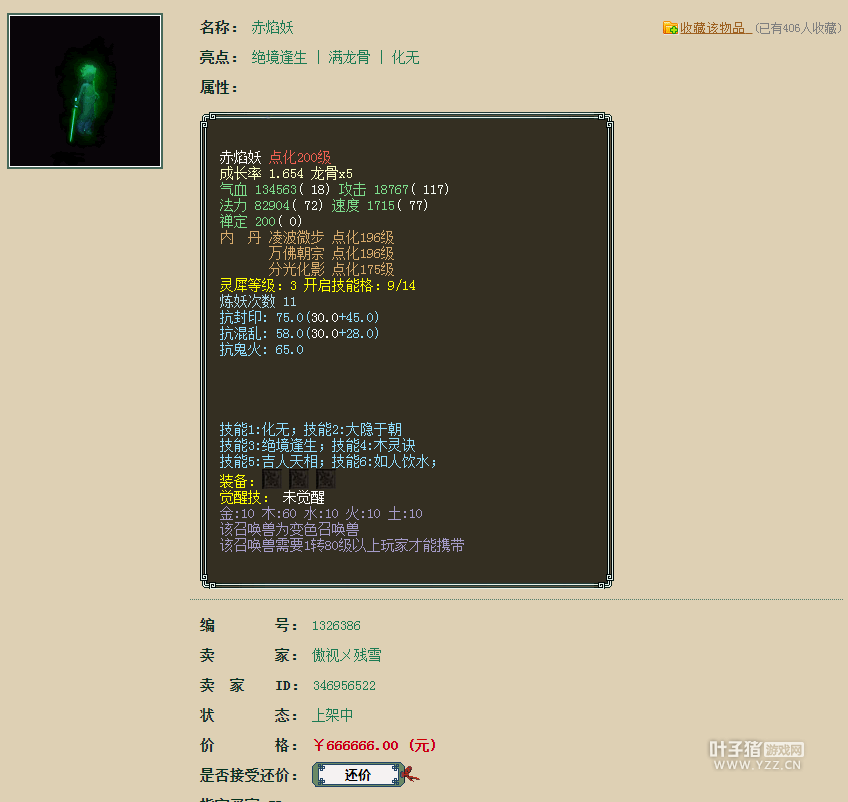Image resolution: width=848 pixels, height=802 pixels.
Task: Click the price ¥666666.00
Action: coord(356,745)
